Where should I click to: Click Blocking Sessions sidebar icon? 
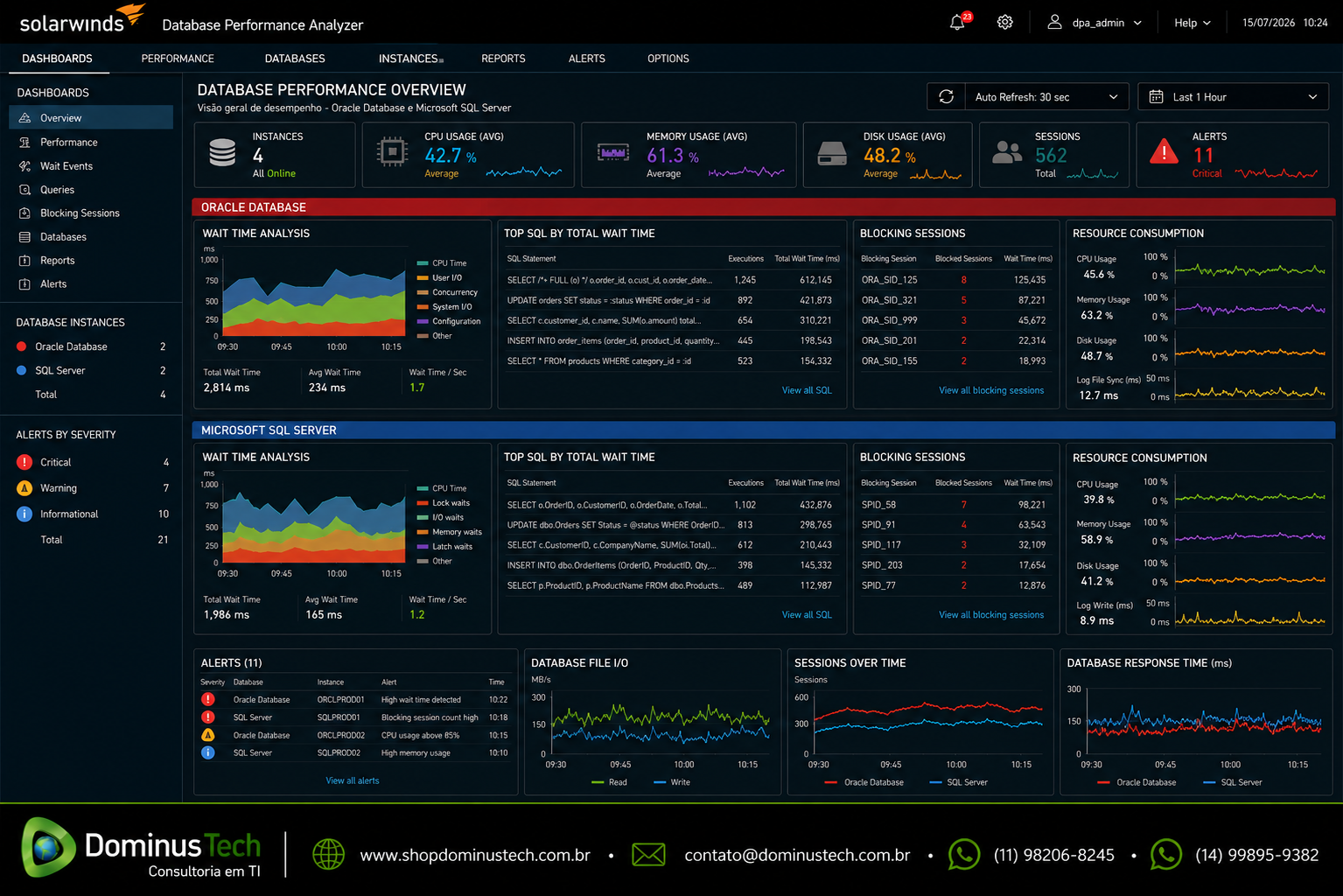click(x=24, y=213)
